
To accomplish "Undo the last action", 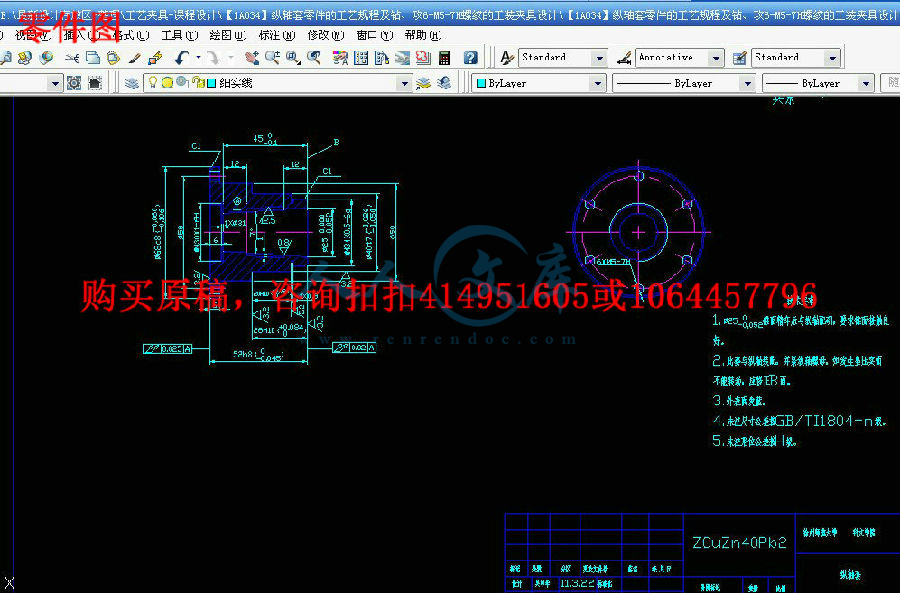I will 182,57.
